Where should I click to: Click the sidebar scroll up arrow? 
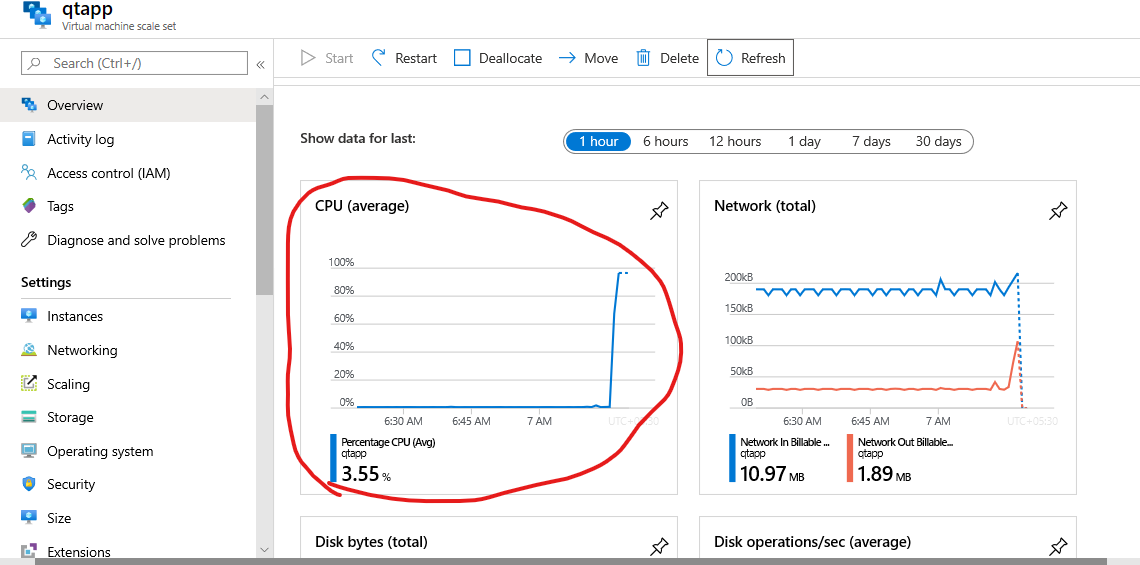click(265, 96)
